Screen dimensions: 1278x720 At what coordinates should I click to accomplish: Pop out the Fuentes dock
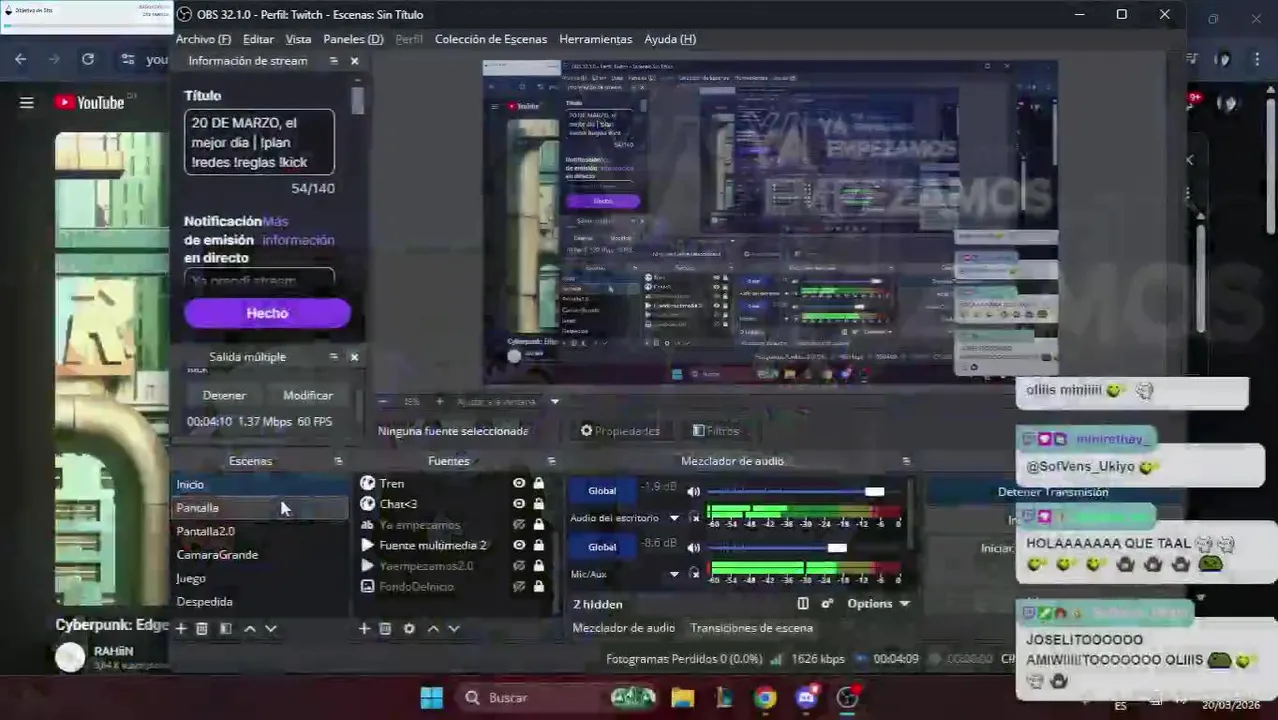tap(551, 461)
